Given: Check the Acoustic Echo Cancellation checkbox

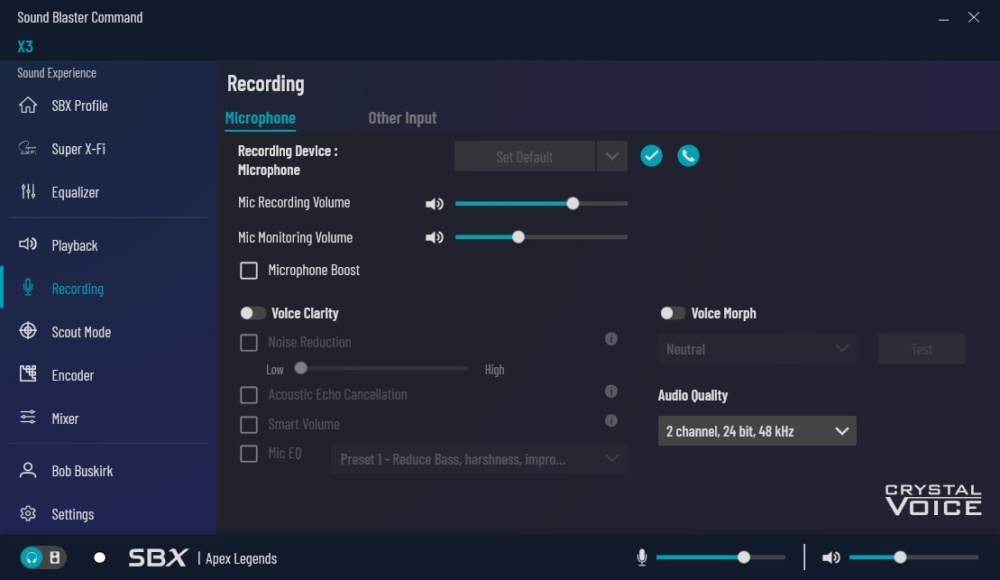Looking at the screenshot, I should point(249,395).
